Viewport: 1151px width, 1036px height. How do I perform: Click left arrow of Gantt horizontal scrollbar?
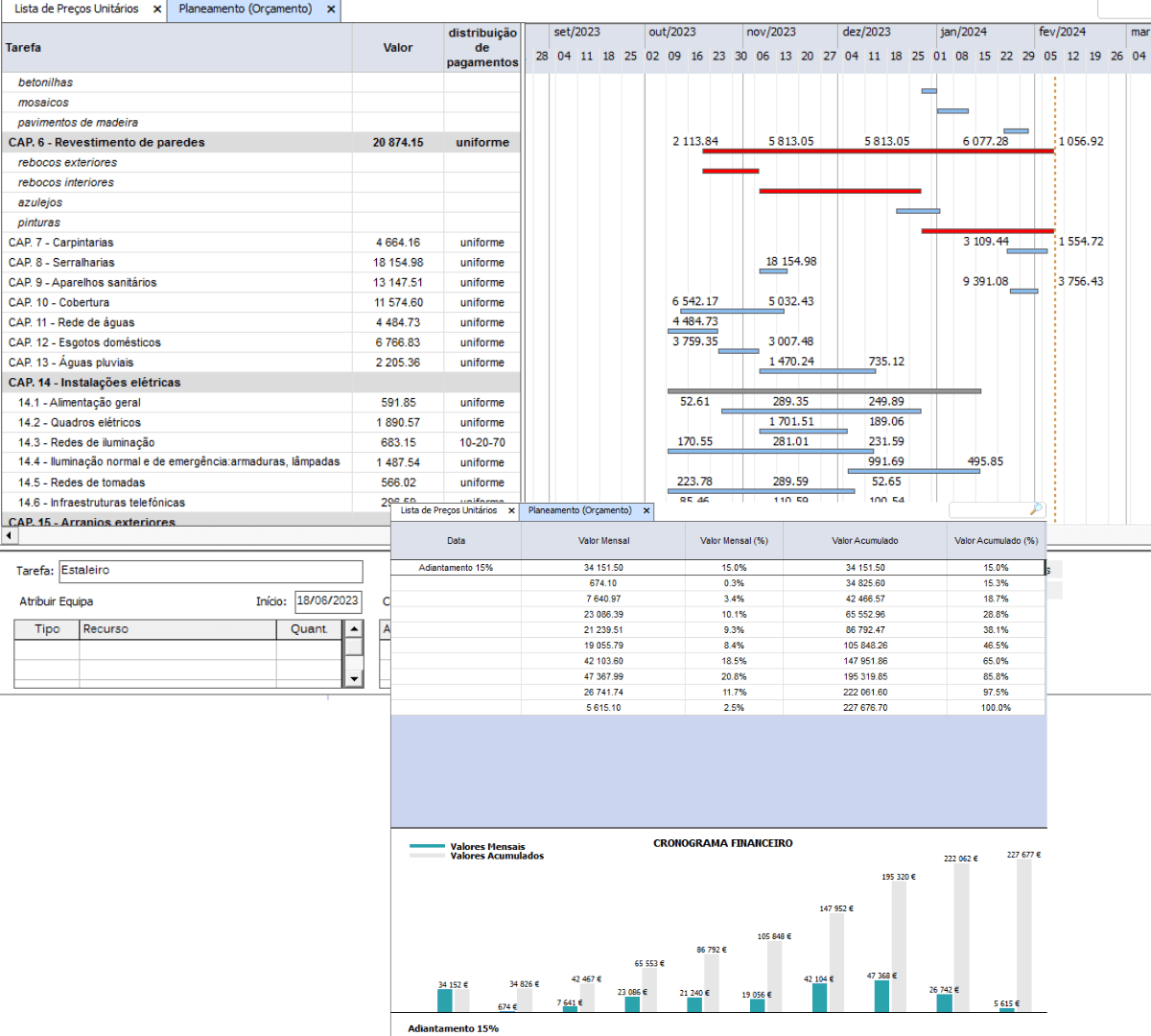point(10,535)
